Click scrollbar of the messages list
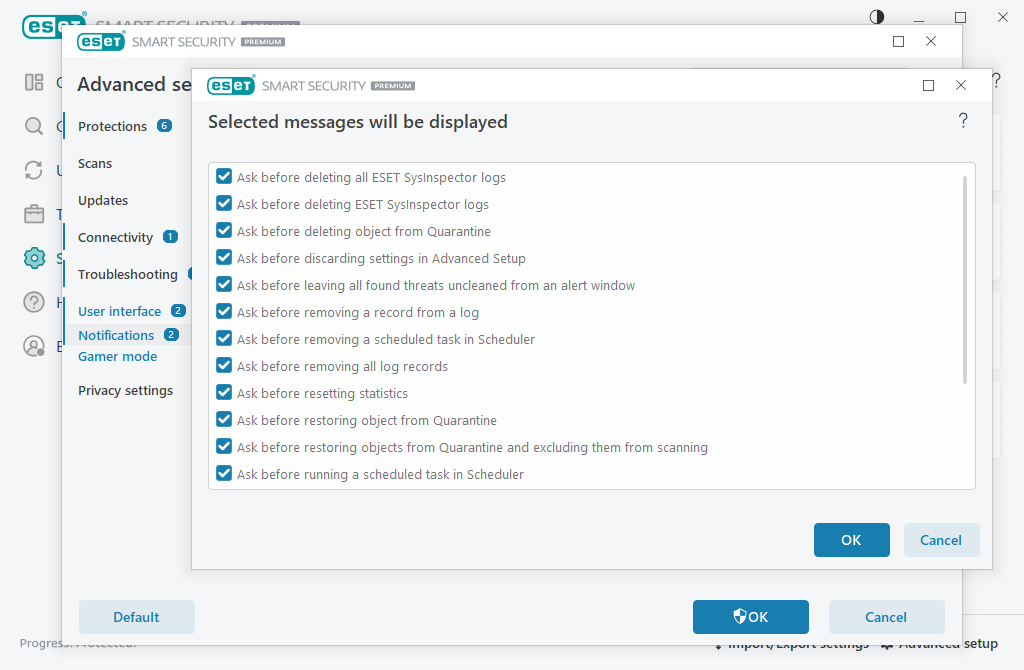 (965, 280)
